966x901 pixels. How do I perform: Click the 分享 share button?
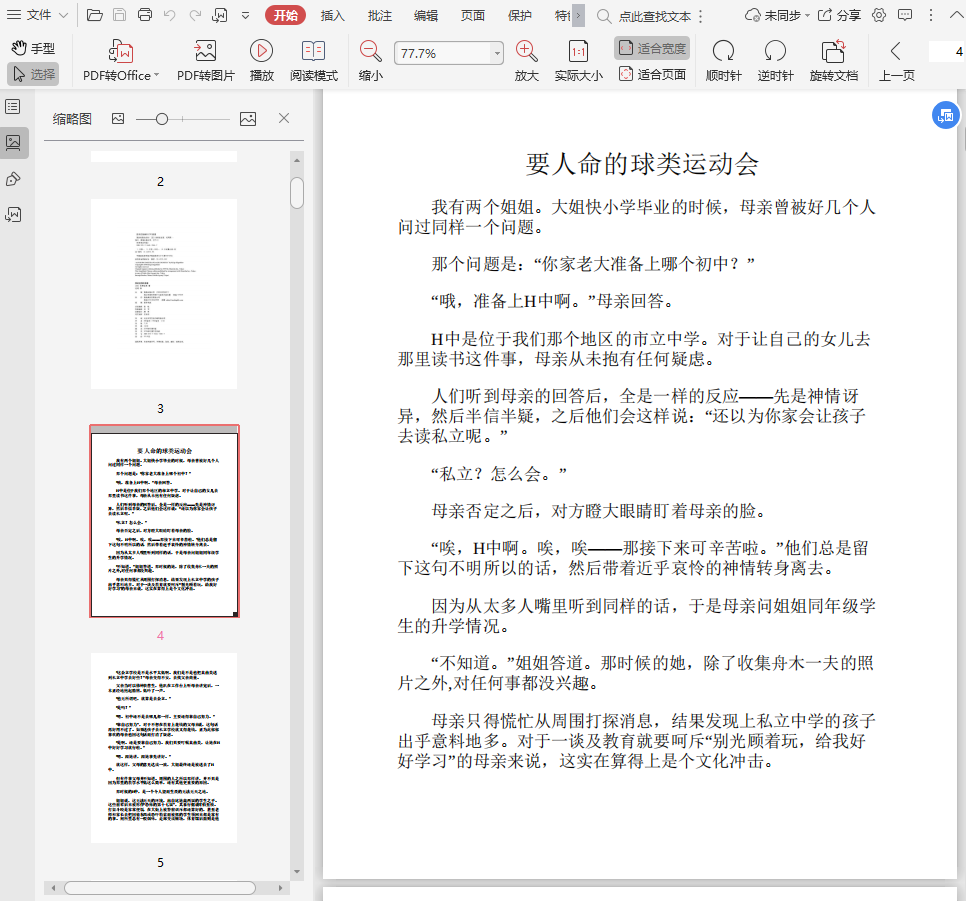(839, 15)
